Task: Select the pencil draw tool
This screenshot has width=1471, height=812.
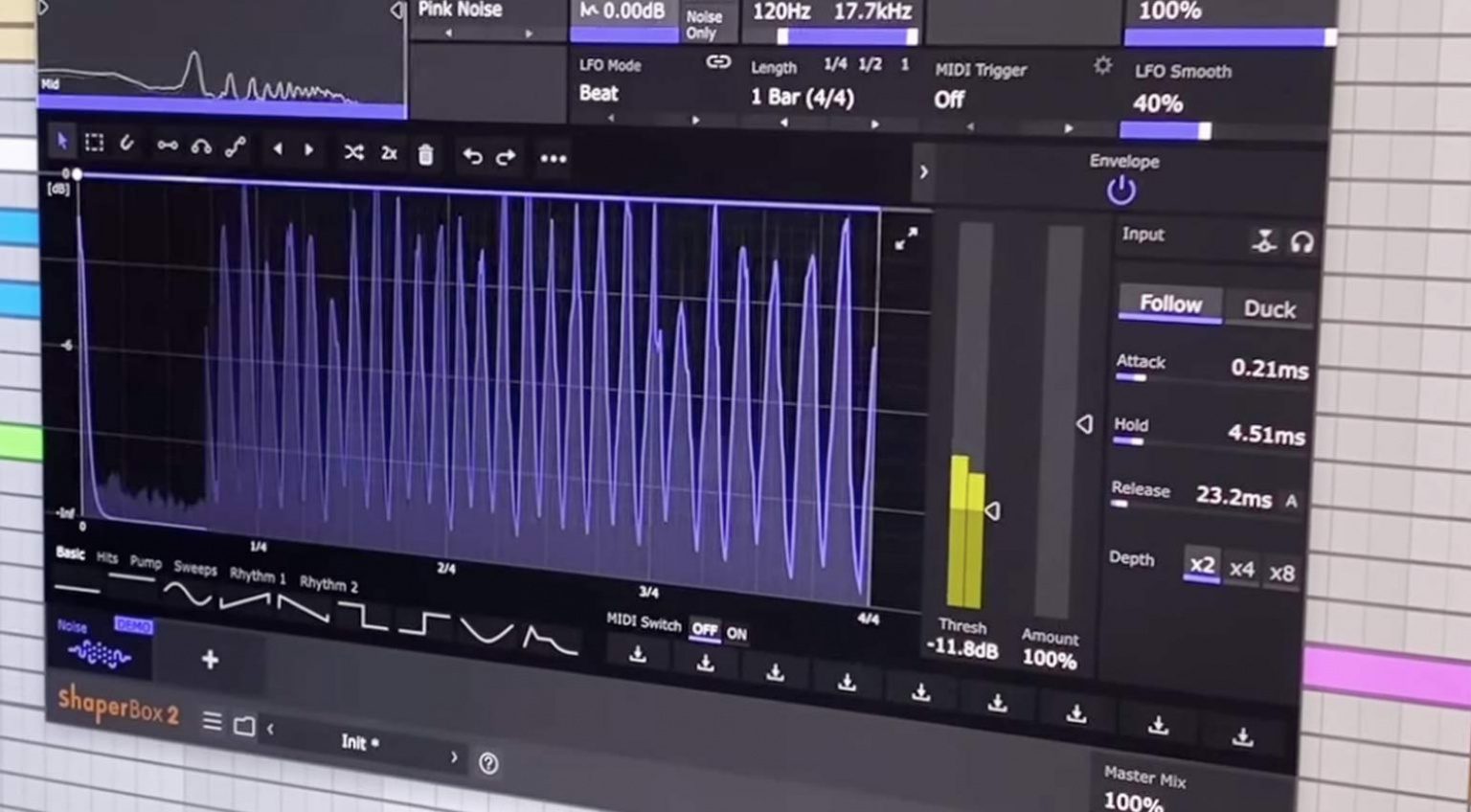Action: click(127, 144)
